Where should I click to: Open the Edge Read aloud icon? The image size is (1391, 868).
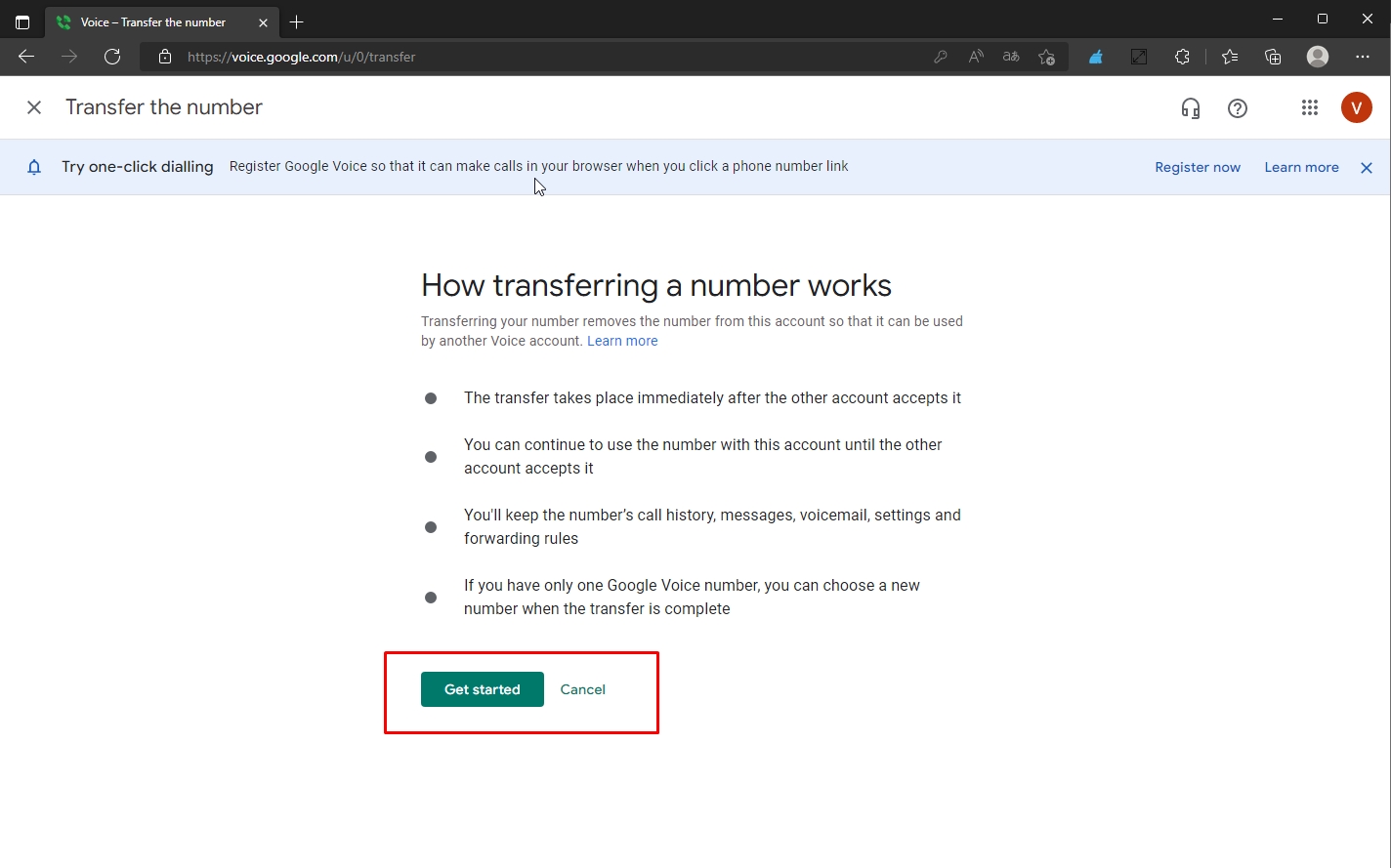coord(976,57)
